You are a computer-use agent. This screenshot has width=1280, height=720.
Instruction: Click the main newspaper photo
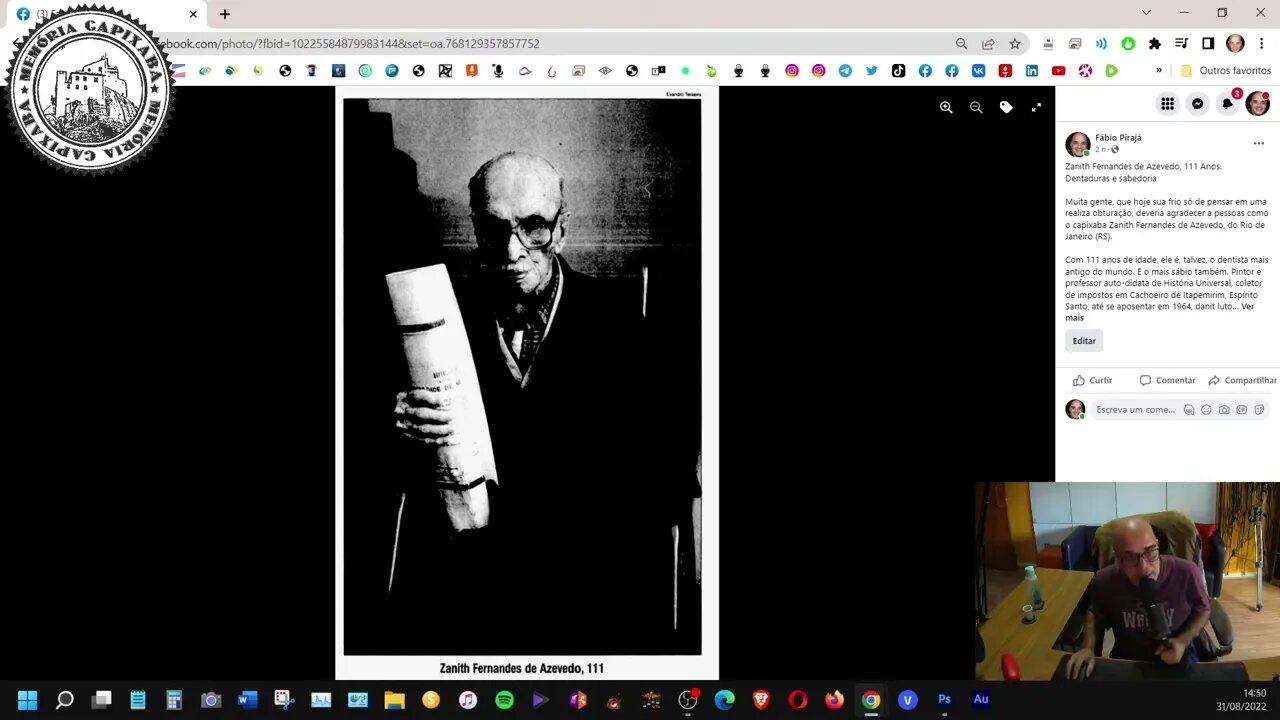tap(522, 376)
